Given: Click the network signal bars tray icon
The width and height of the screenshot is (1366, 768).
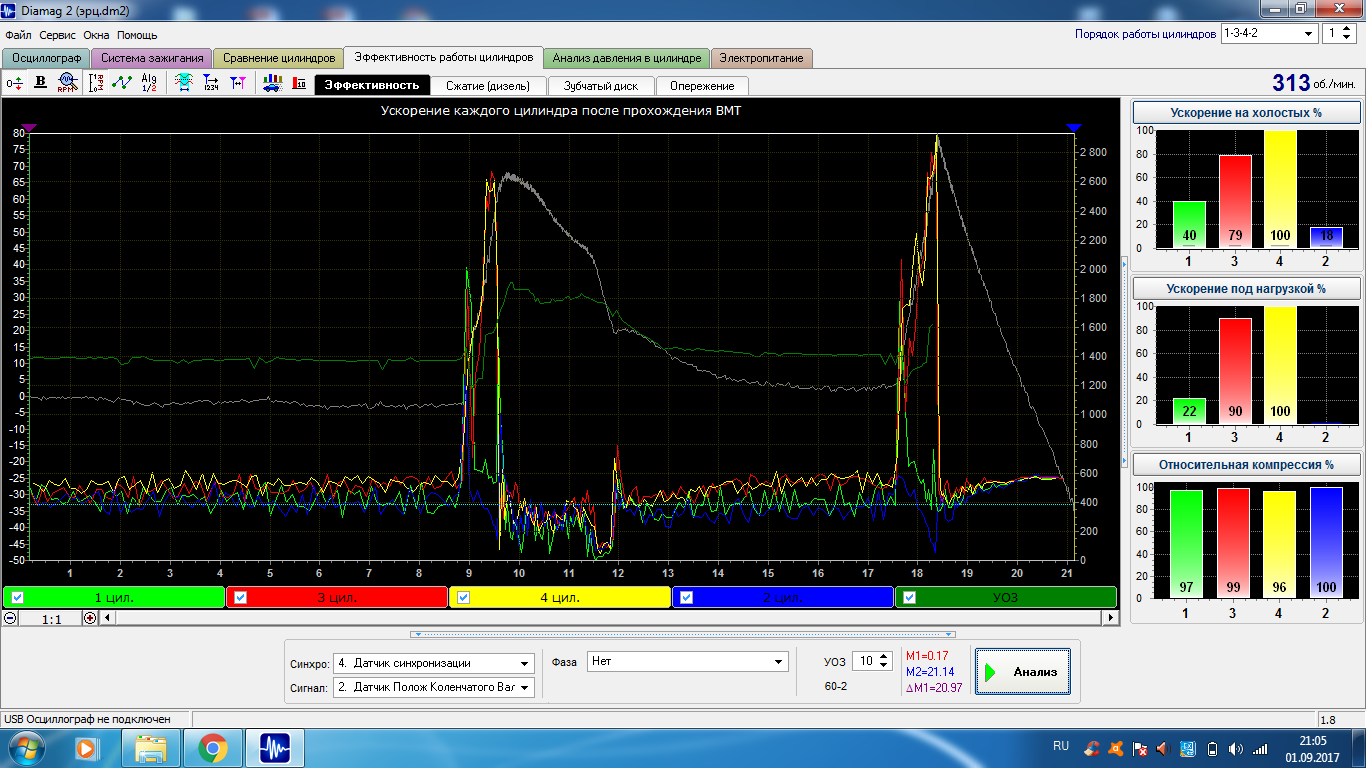Looking at the screenshot, I should tap(1260, 748).
